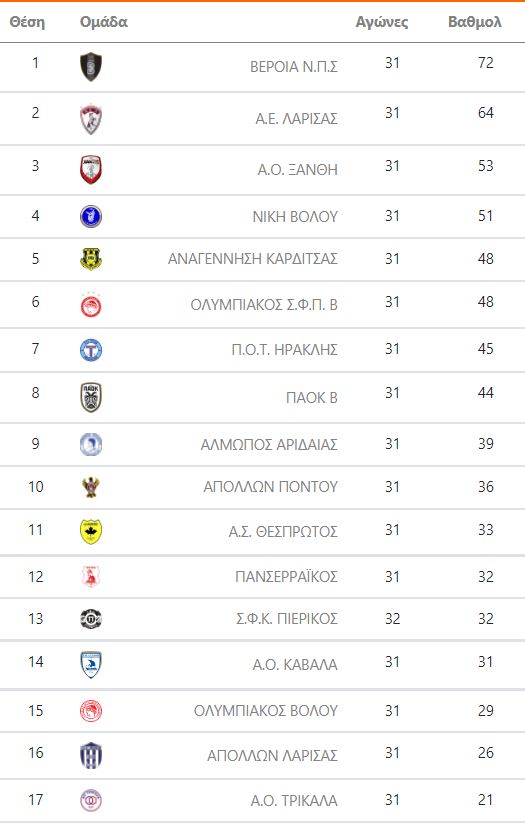Open the ΑΛΜΩΠΟΣ ΑΡΙΔΑΙΑΣ team link
525x826 pixels.
coord(269,445)
